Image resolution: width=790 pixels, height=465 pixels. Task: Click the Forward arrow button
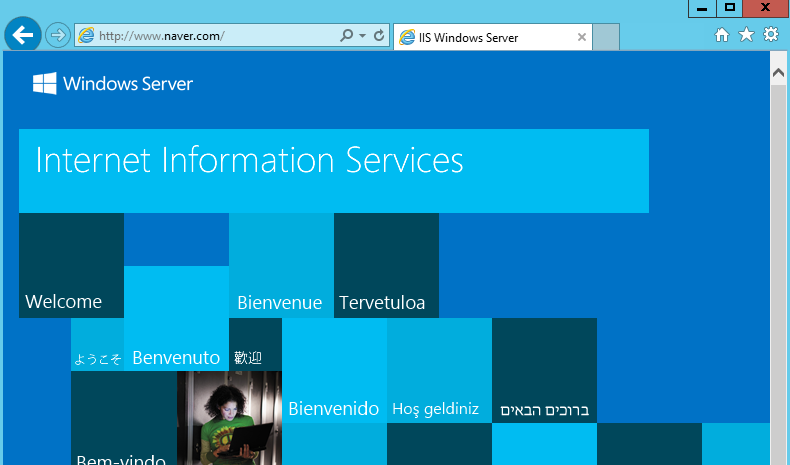[58, 35]
